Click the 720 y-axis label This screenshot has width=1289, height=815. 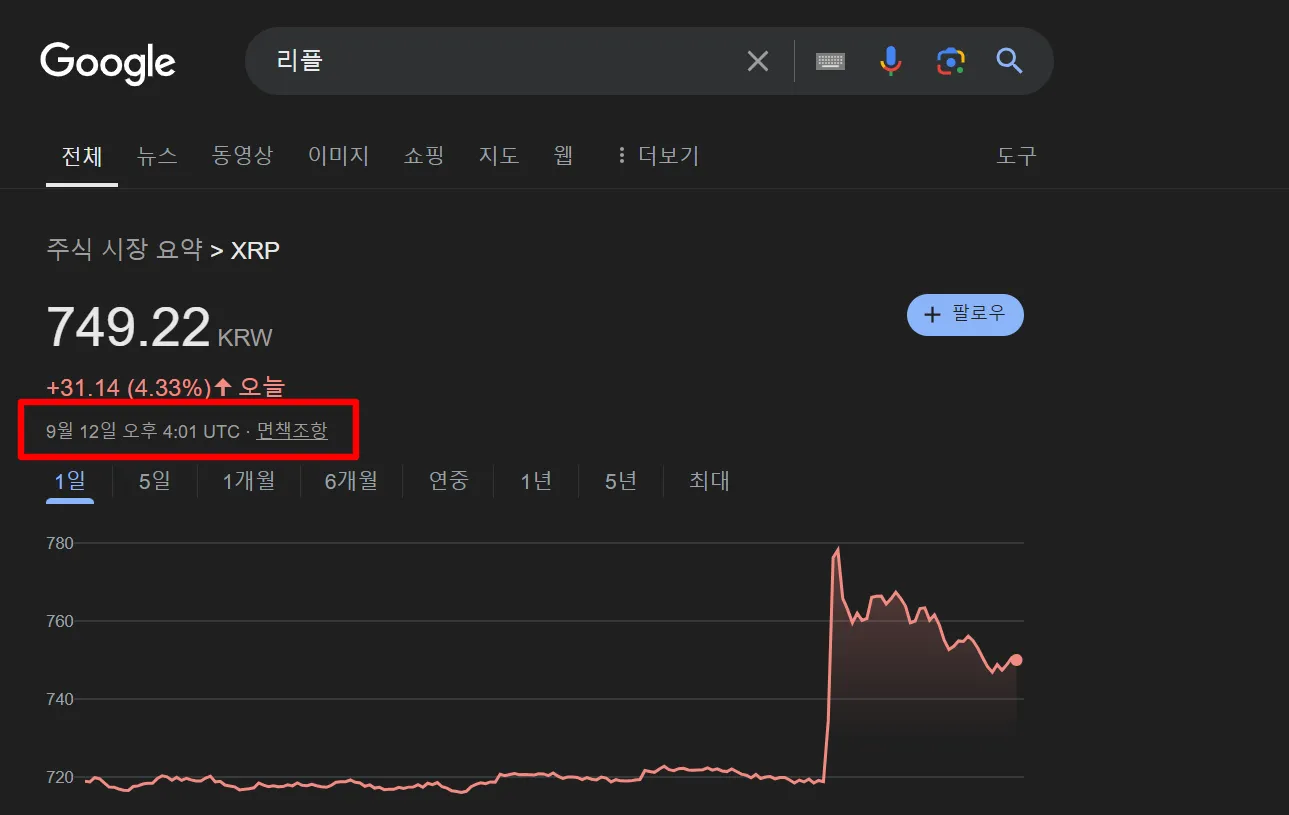click(60, 777)
